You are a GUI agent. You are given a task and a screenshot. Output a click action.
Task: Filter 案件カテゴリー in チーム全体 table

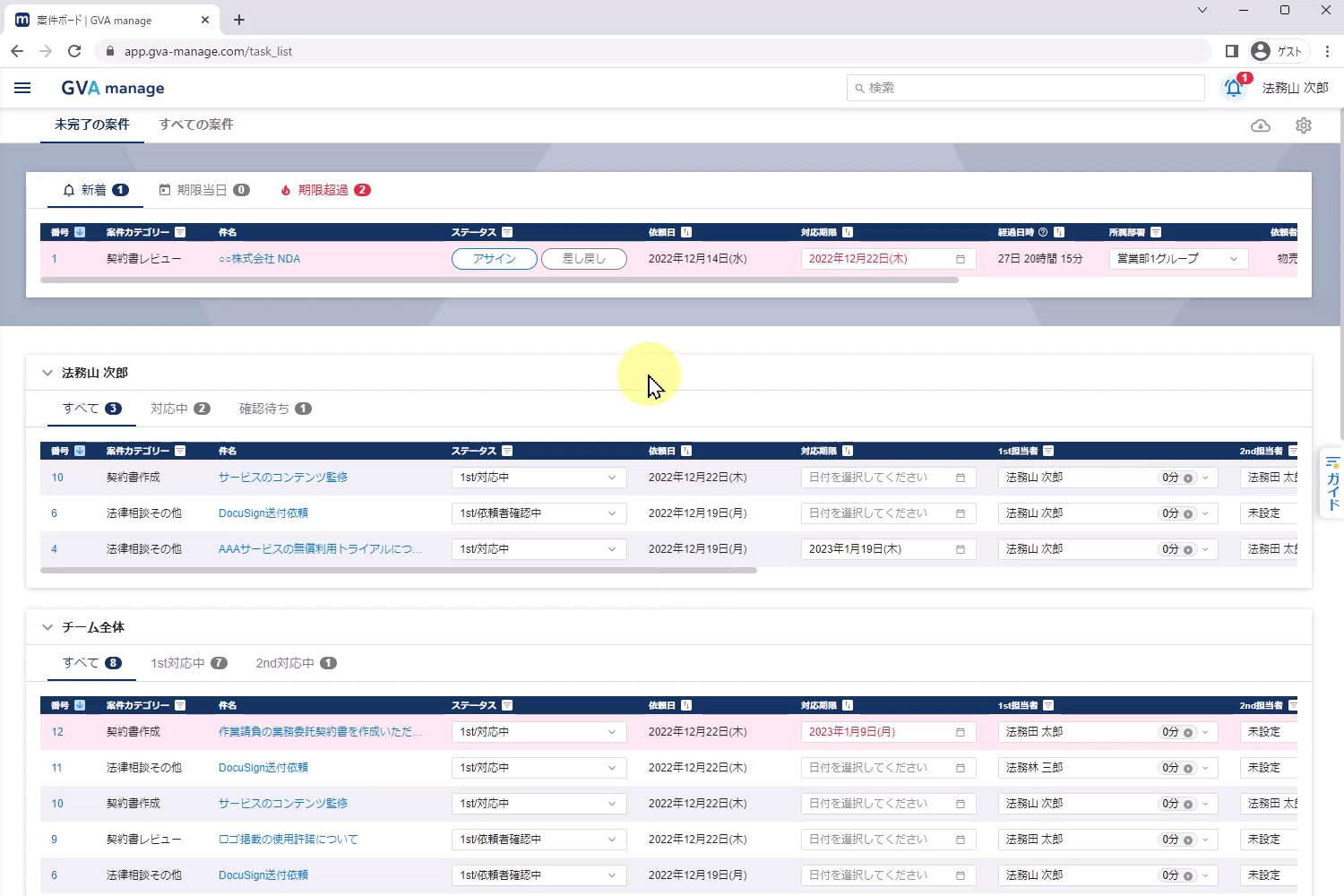[x=180, y=705]
